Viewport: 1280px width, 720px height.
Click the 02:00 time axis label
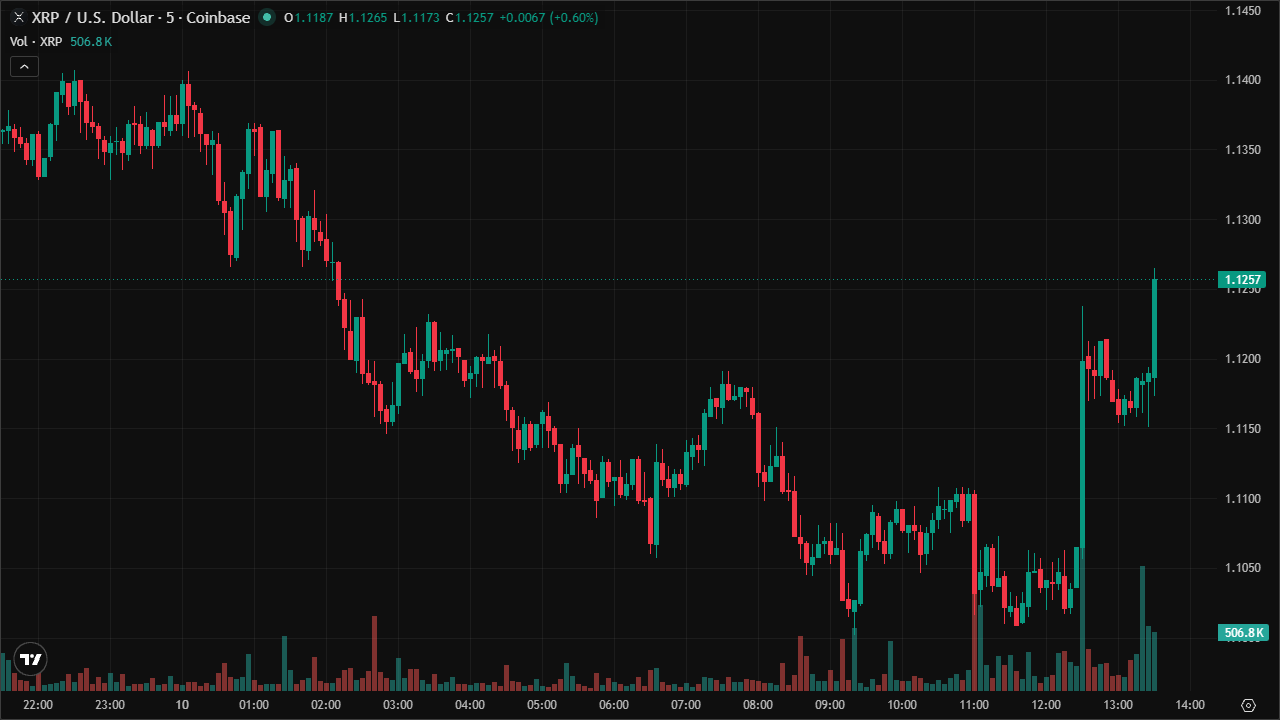326,705
